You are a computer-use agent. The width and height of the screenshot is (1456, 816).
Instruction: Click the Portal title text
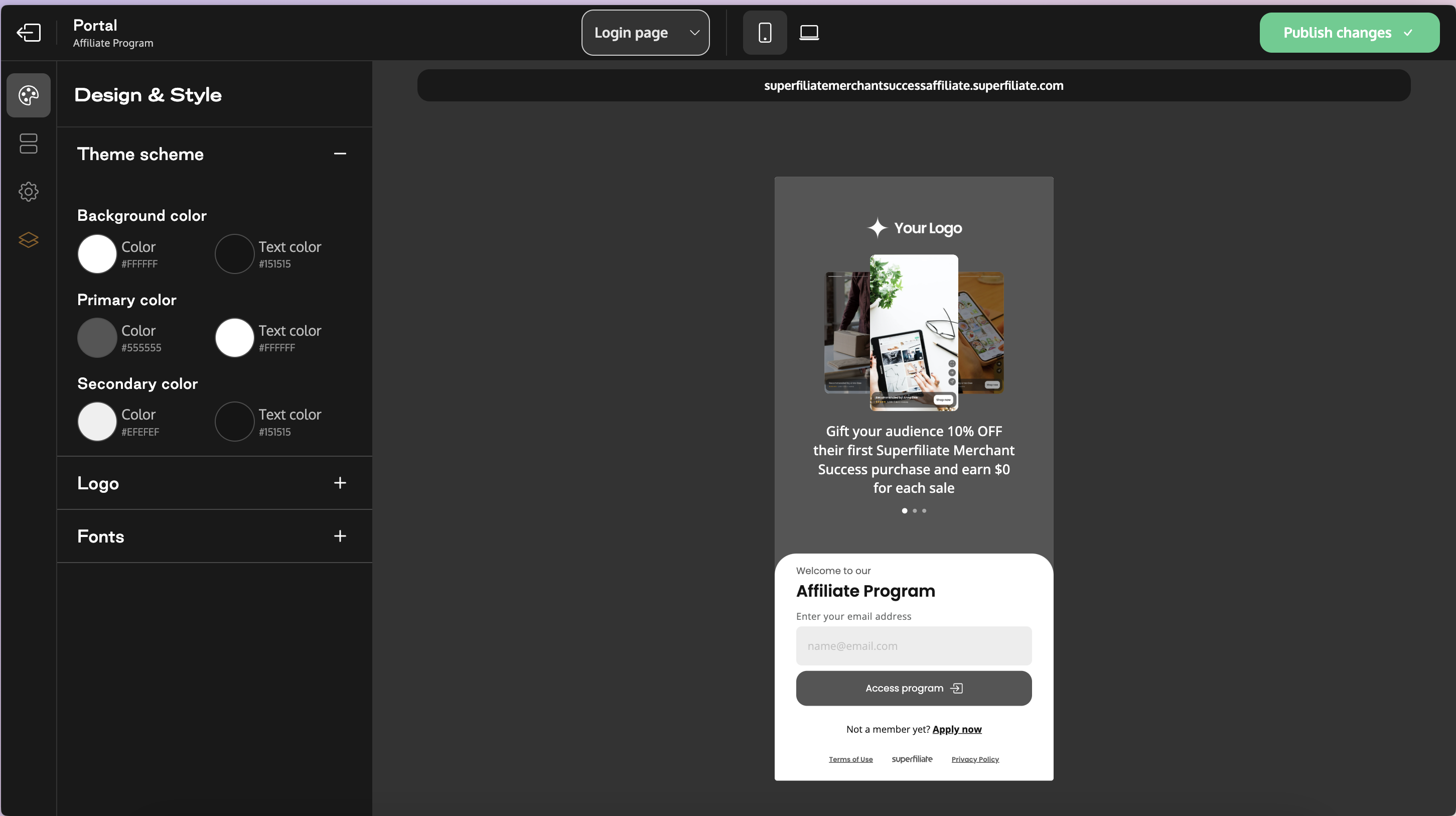(95, 26)
